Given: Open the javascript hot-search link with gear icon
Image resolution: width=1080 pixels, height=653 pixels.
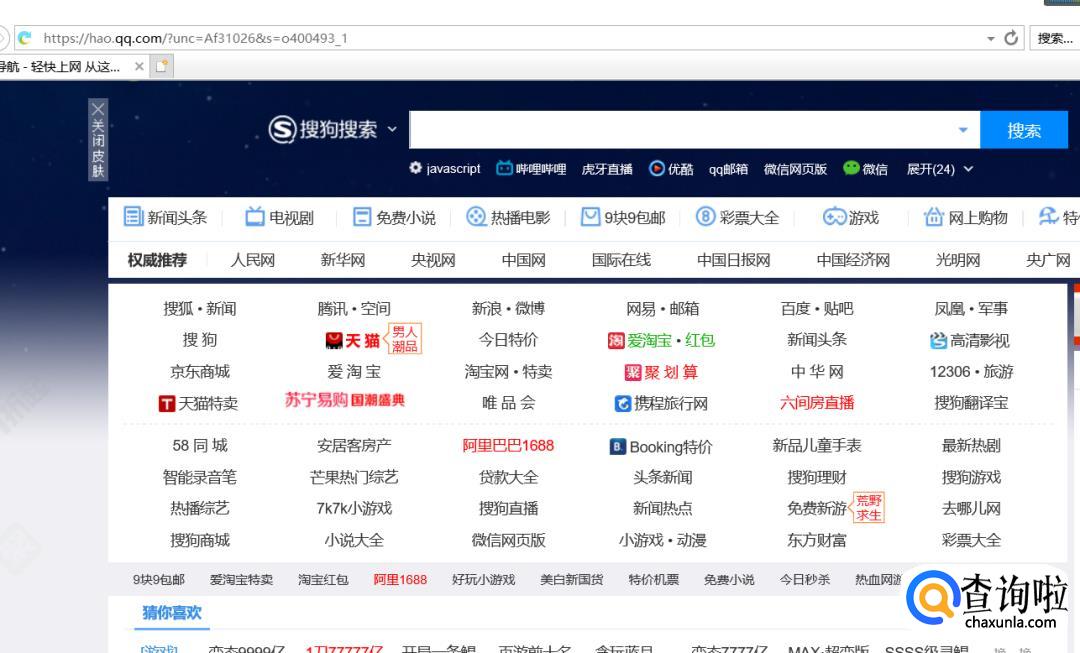Looking at the screenshot, I should tap(445, 168).
